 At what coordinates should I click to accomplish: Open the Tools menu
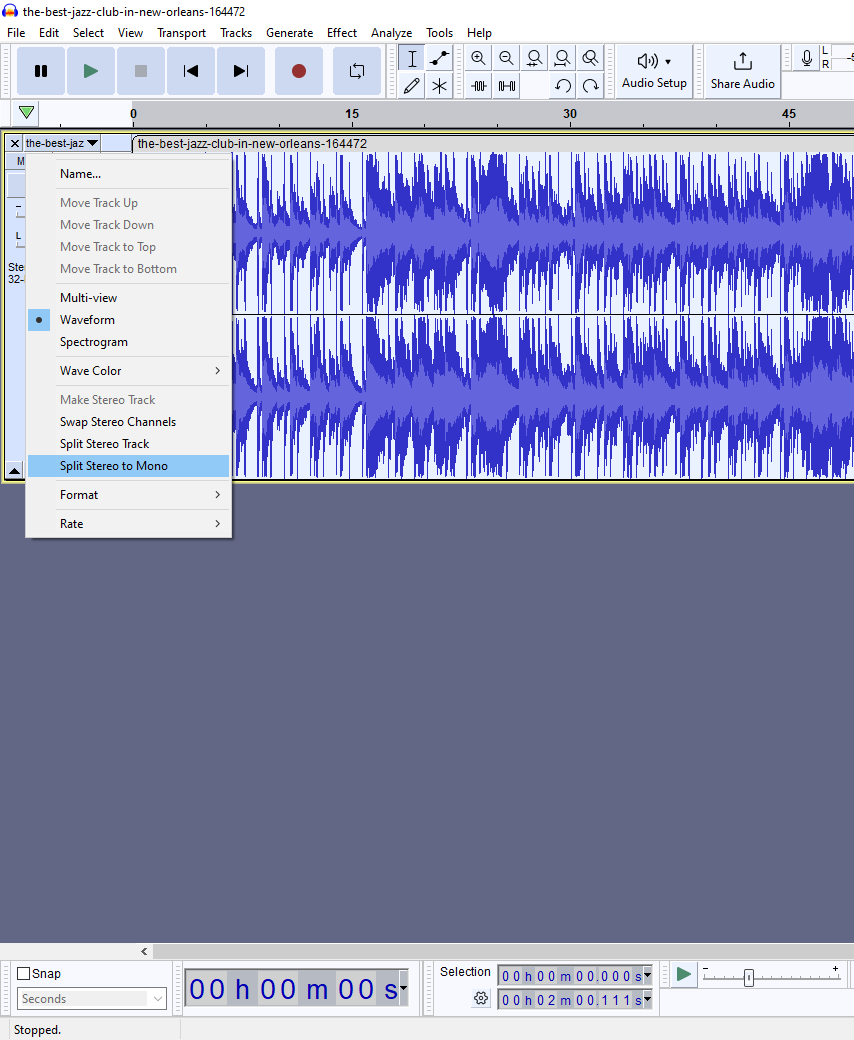coord(439,32)
